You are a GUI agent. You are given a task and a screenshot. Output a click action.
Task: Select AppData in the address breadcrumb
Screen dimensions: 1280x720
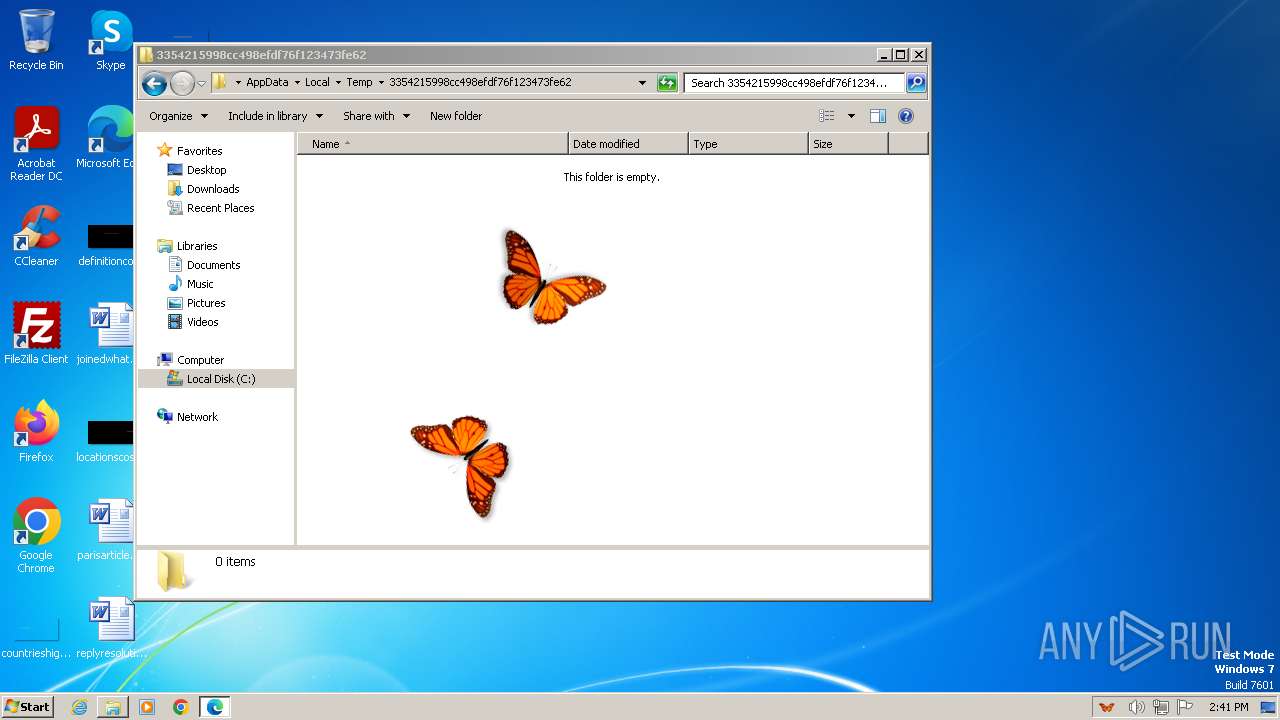coord(267,83)
